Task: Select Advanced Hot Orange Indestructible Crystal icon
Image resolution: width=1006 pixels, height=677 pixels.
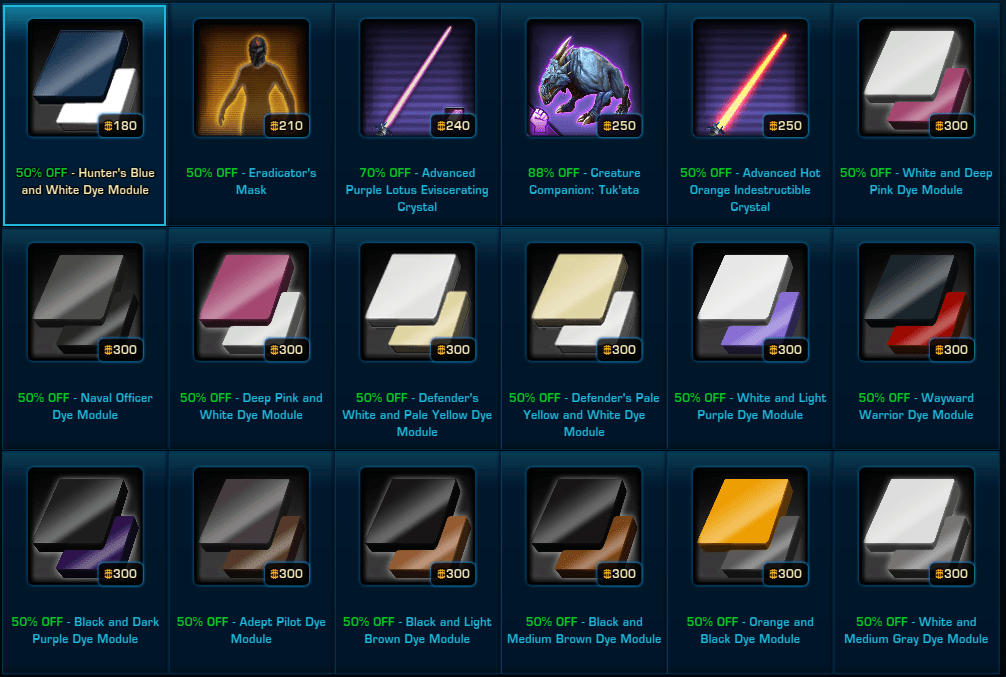Action: tap(750, 78)
